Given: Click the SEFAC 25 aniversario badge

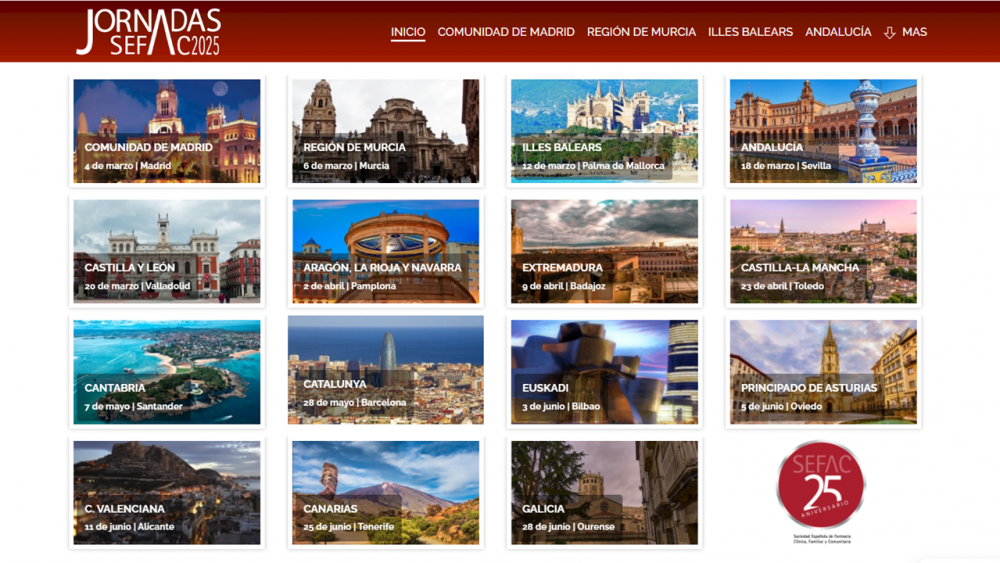Looking at the screenshot, I should (820, 486).
